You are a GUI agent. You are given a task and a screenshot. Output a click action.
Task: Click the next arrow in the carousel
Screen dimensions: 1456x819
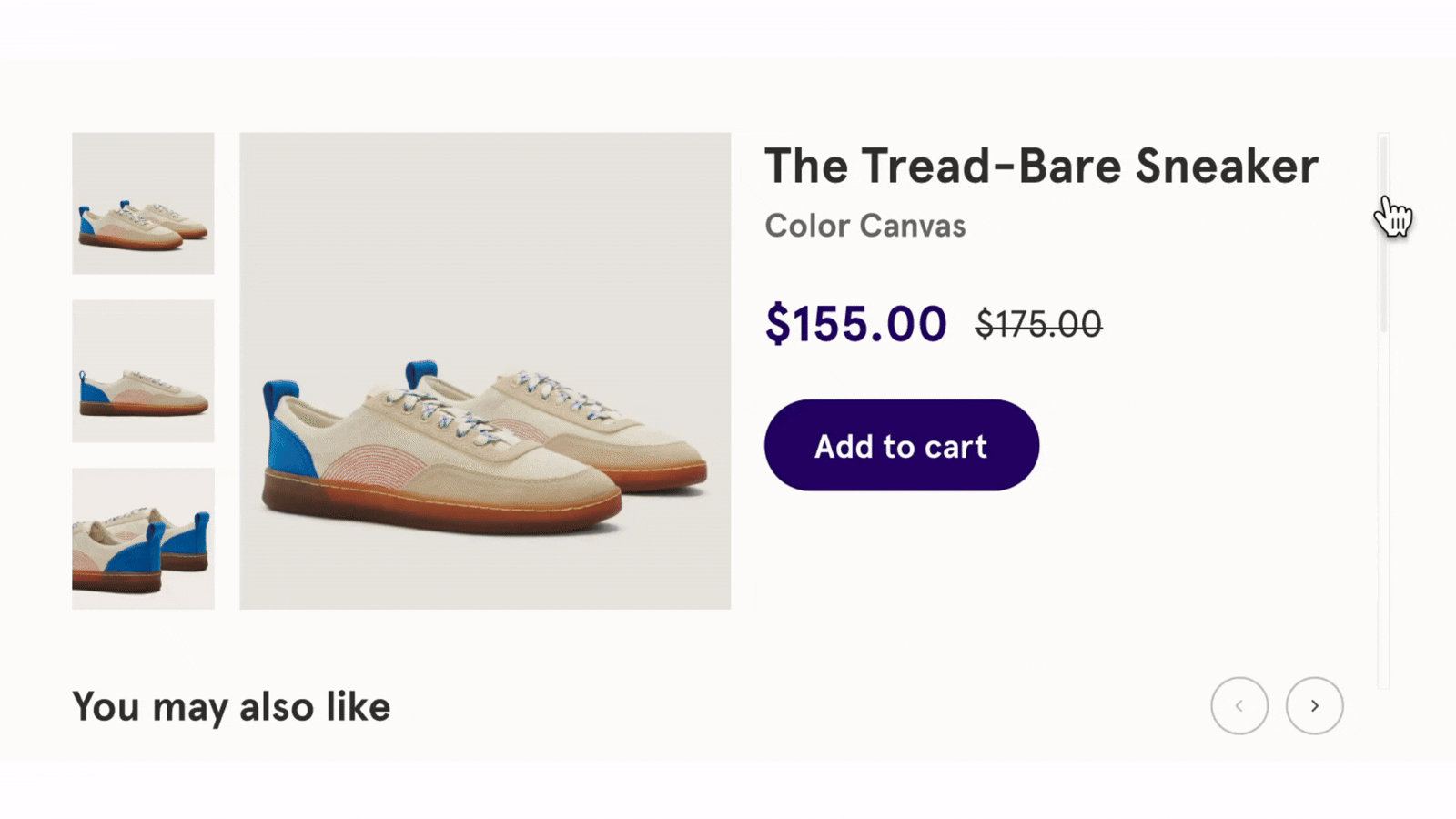point(1314,705)
